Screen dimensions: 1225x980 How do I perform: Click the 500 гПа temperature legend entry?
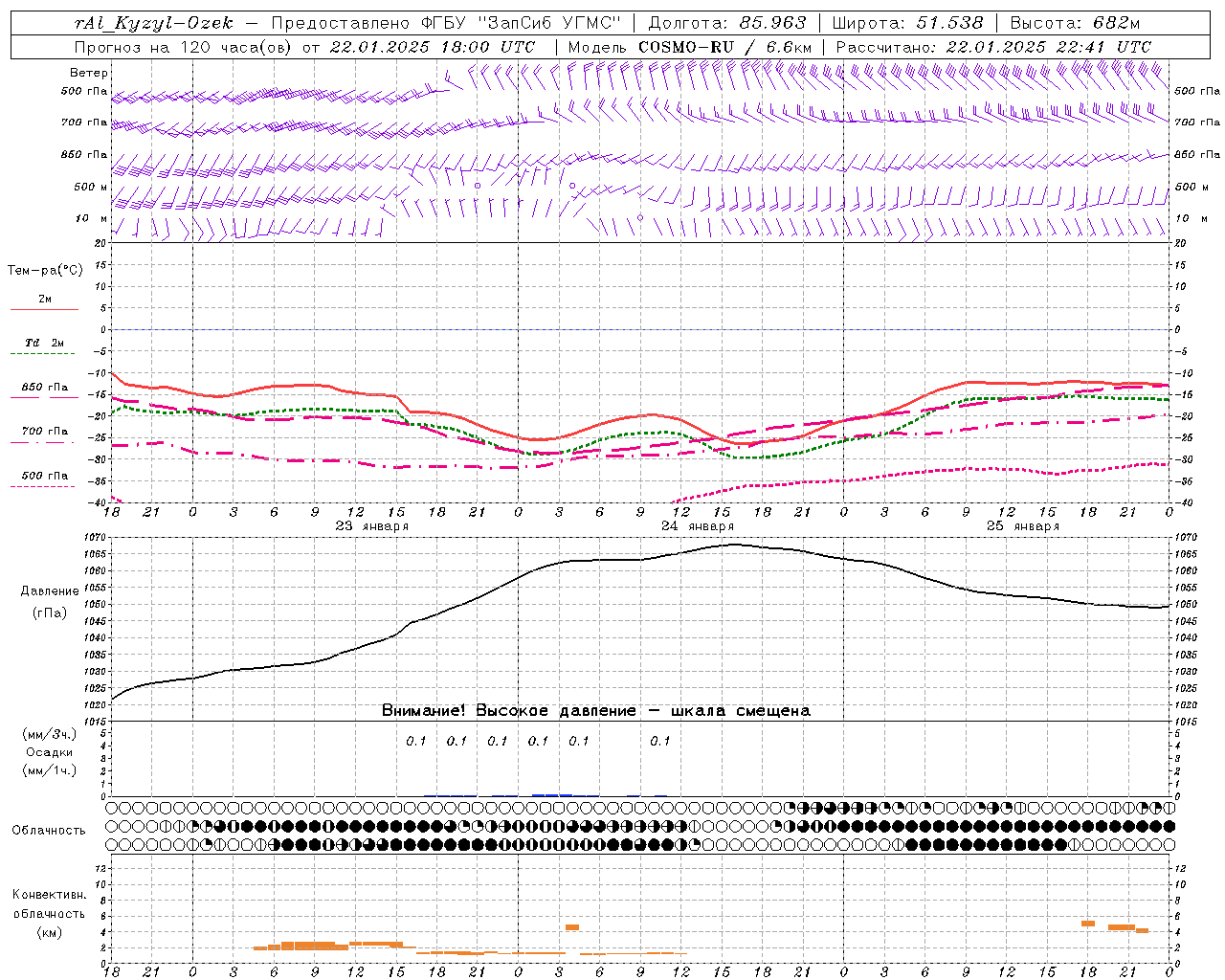(44, 476)
